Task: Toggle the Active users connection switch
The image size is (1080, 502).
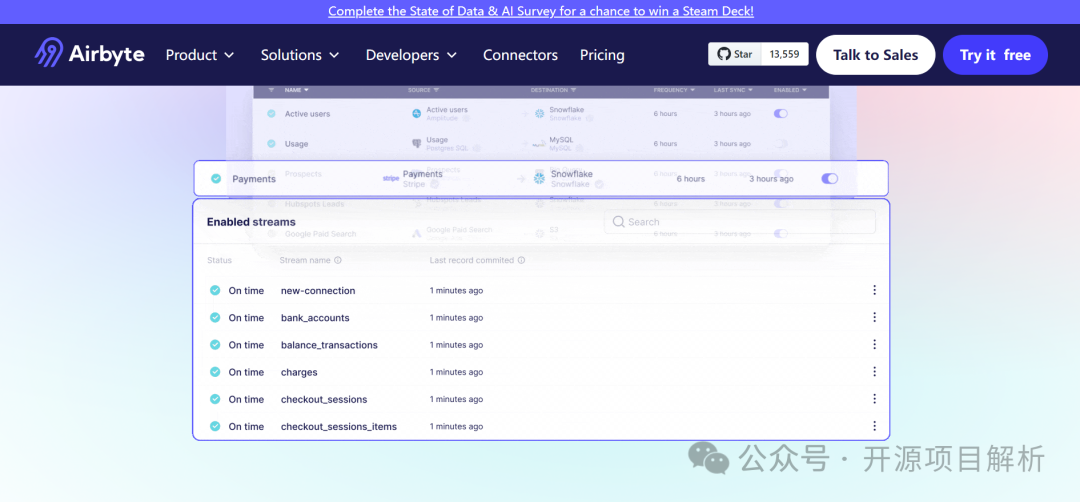Action: point(781,114)
